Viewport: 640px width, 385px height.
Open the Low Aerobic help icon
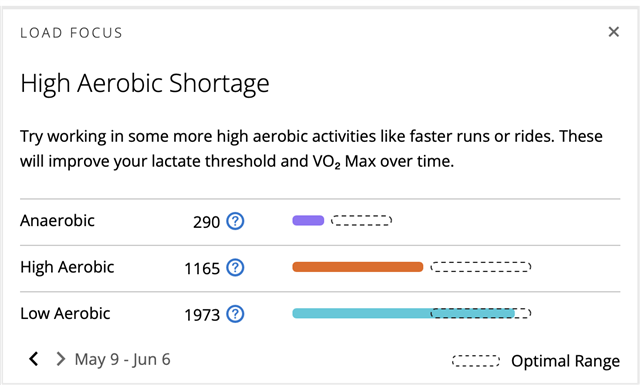coord(236,314)
